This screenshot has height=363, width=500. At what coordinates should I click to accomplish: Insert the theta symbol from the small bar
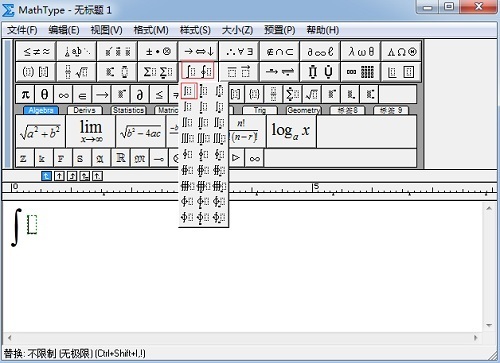(44, 95)
